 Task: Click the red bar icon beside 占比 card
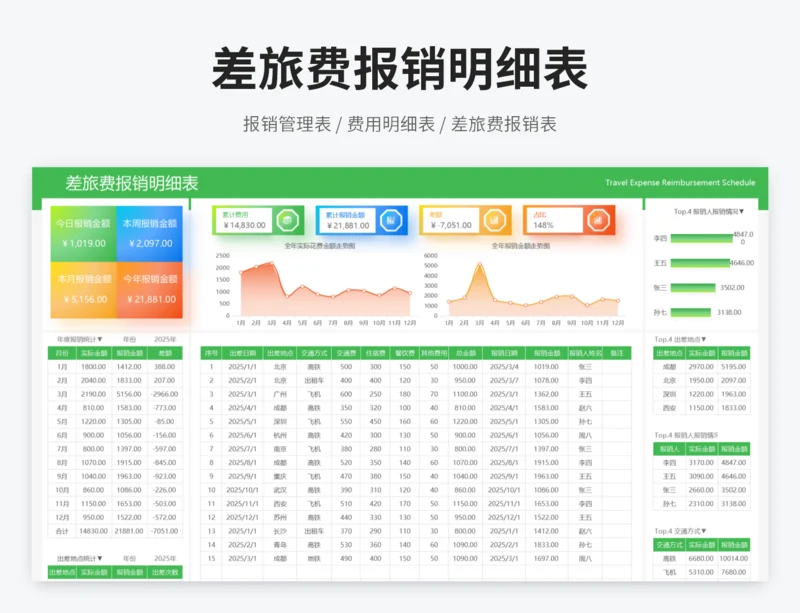click(598, 220)
